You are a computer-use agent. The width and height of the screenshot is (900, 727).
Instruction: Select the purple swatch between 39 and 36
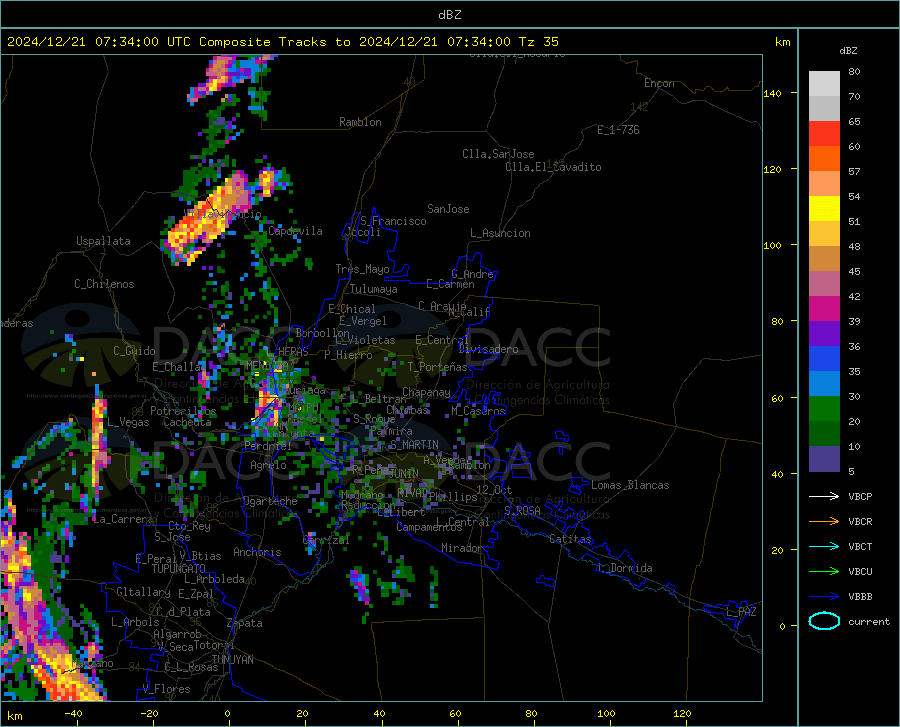point(824,334)
